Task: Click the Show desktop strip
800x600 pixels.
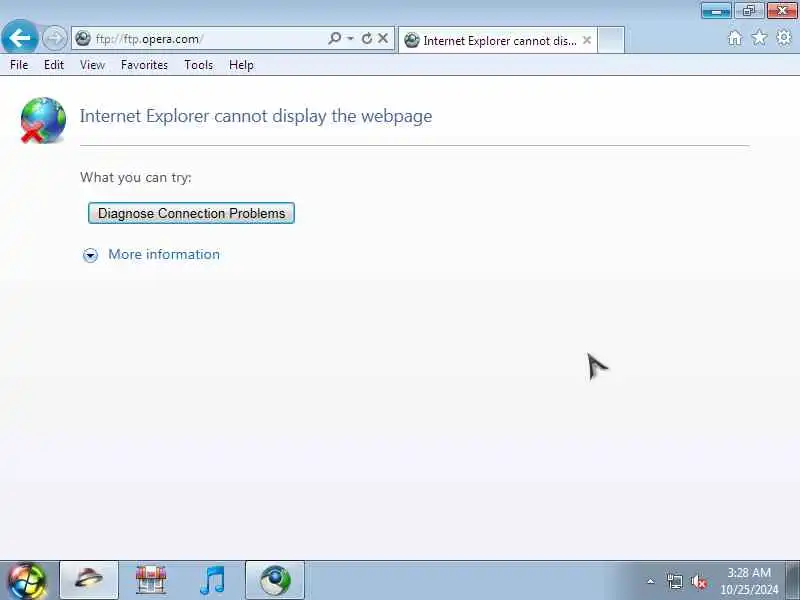Action: point(792,580)
